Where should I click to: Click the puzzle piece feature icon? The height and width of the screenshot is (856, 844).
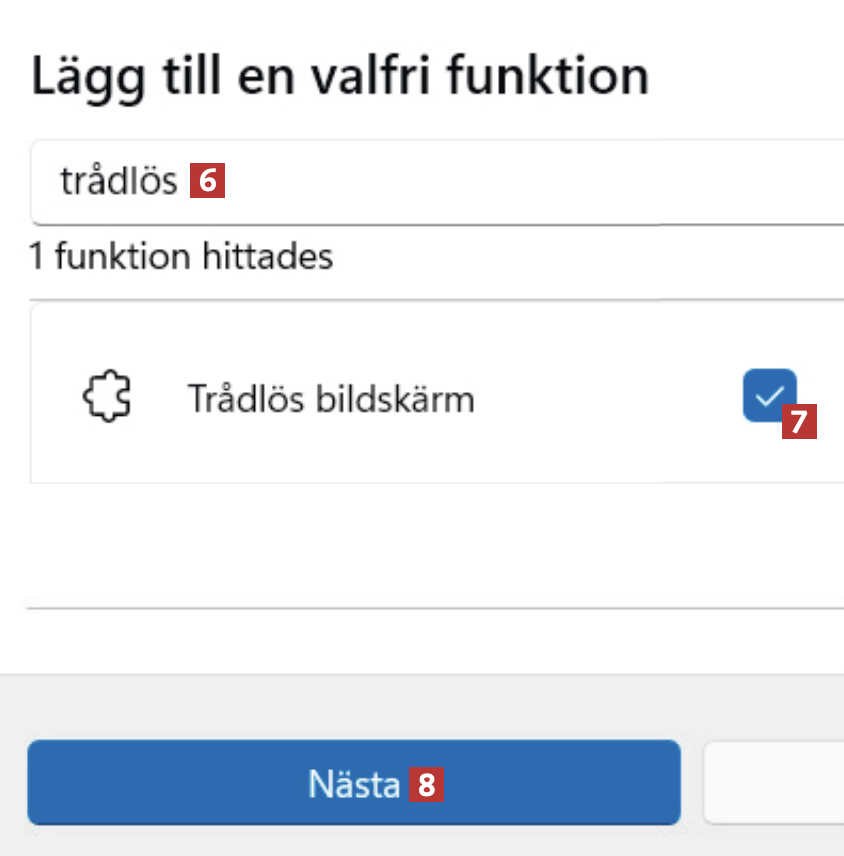[x=106, y=399]
